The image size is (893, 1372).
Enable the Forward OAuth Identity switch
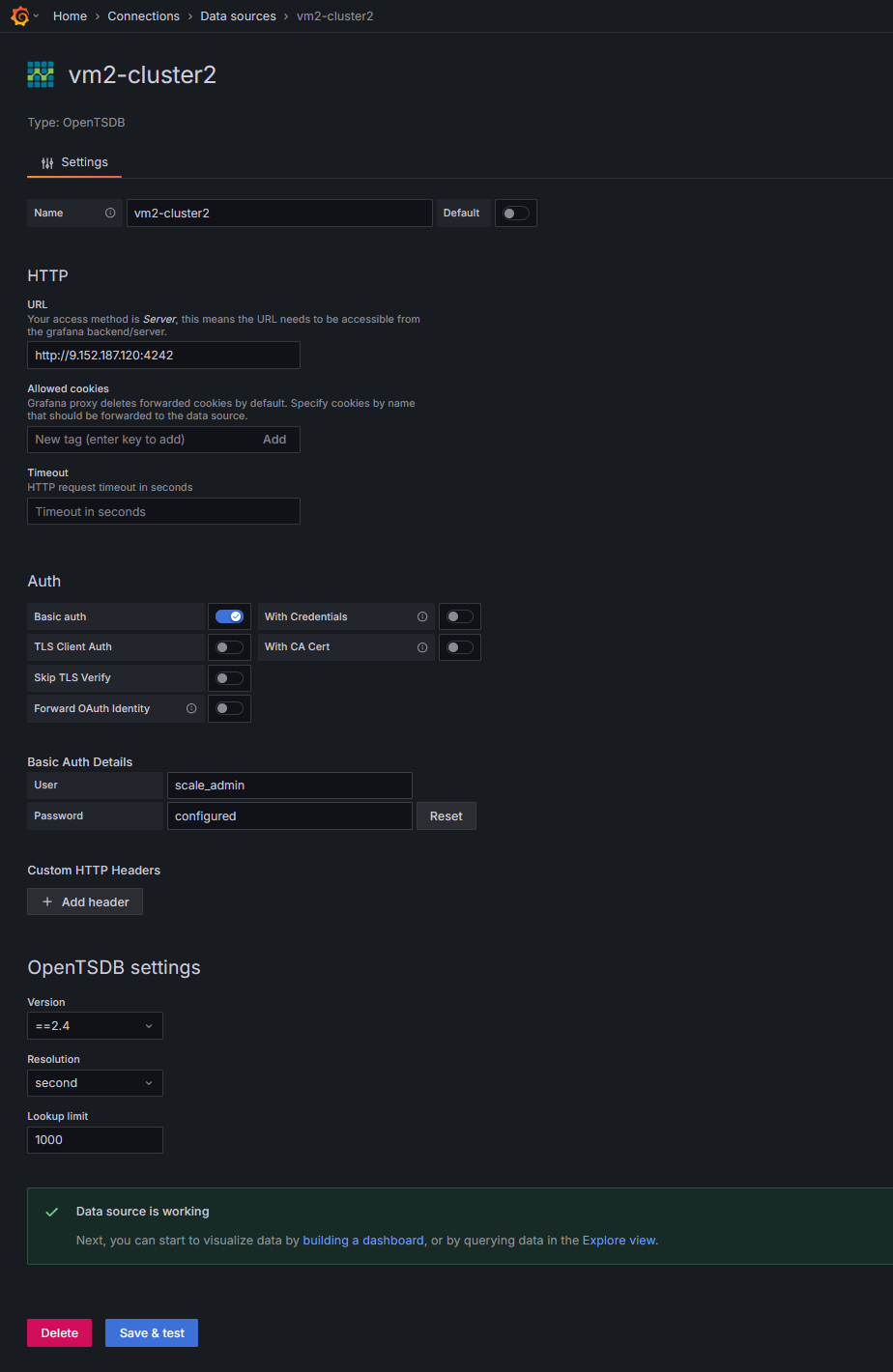[x=229, y=708]
